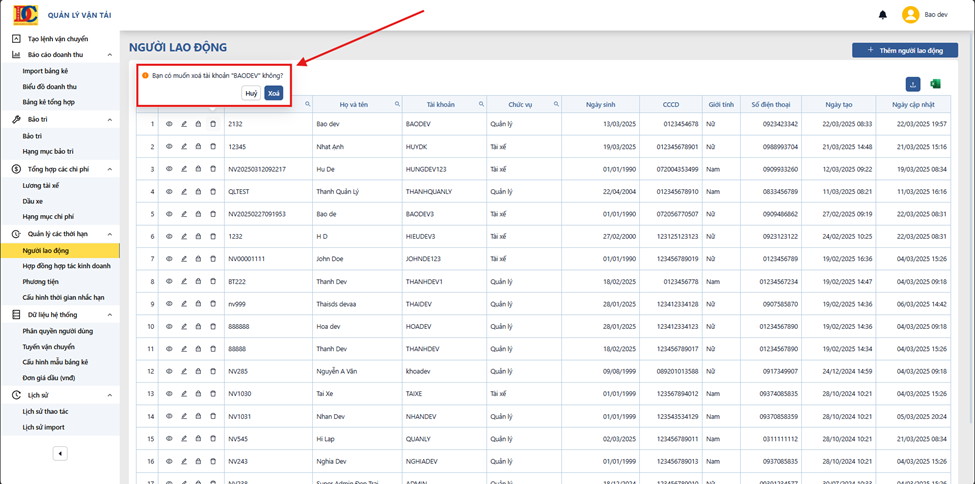Click edit pencil icon for Hu De row
The height and width of the screenshot is (484, 975).
183,169
